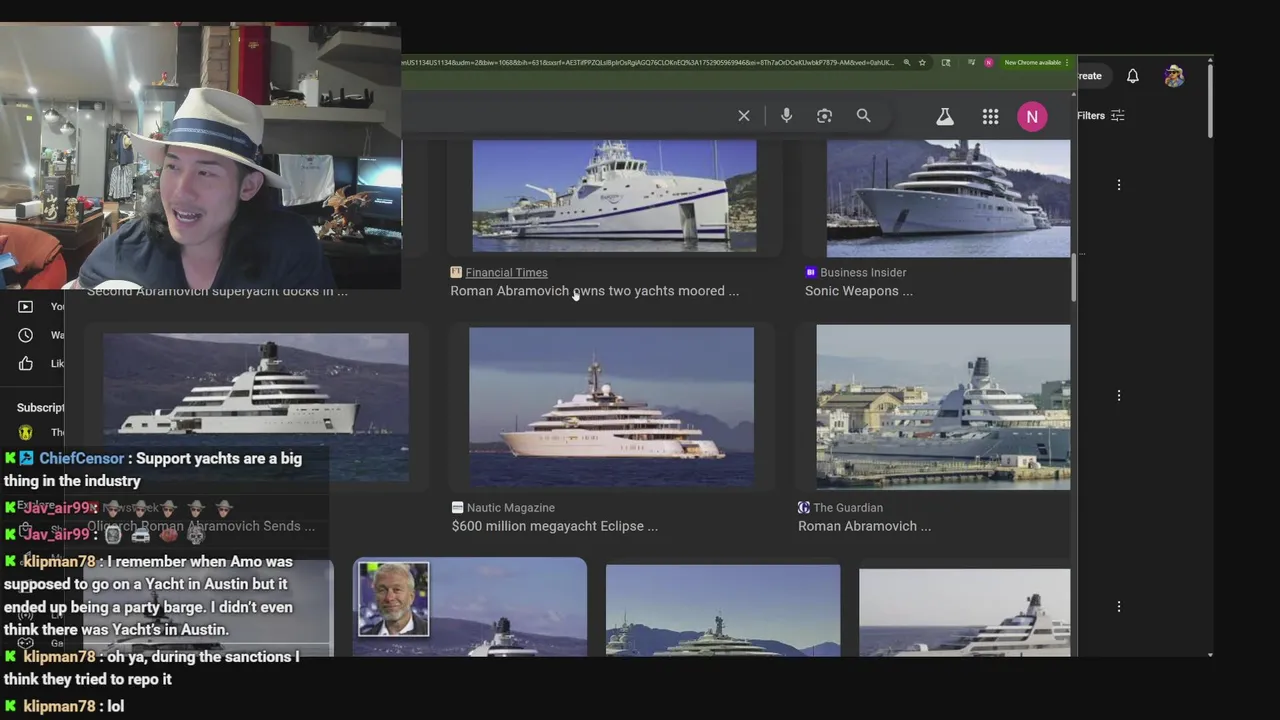
Task: Open YouTube channel avatar menu
Action: click(1174, 76)
